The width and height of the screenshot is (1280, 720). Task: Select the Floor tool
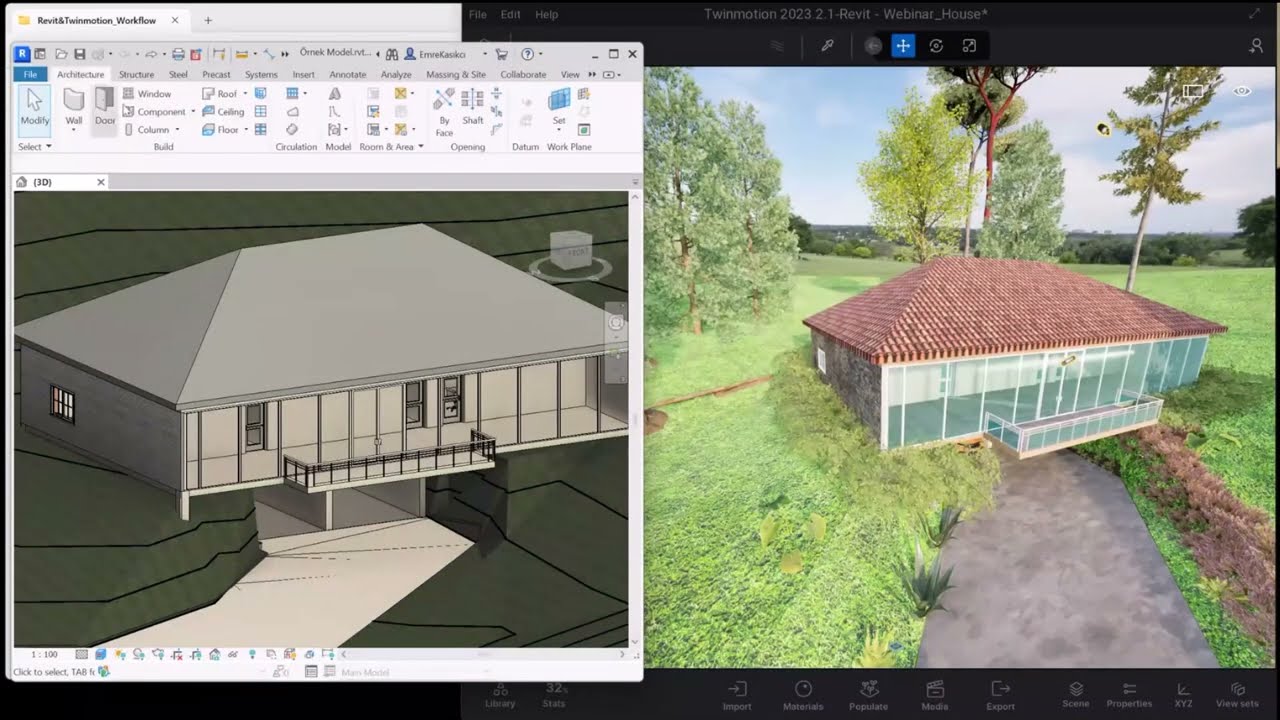pyautogui.click(x=221, y=129)
